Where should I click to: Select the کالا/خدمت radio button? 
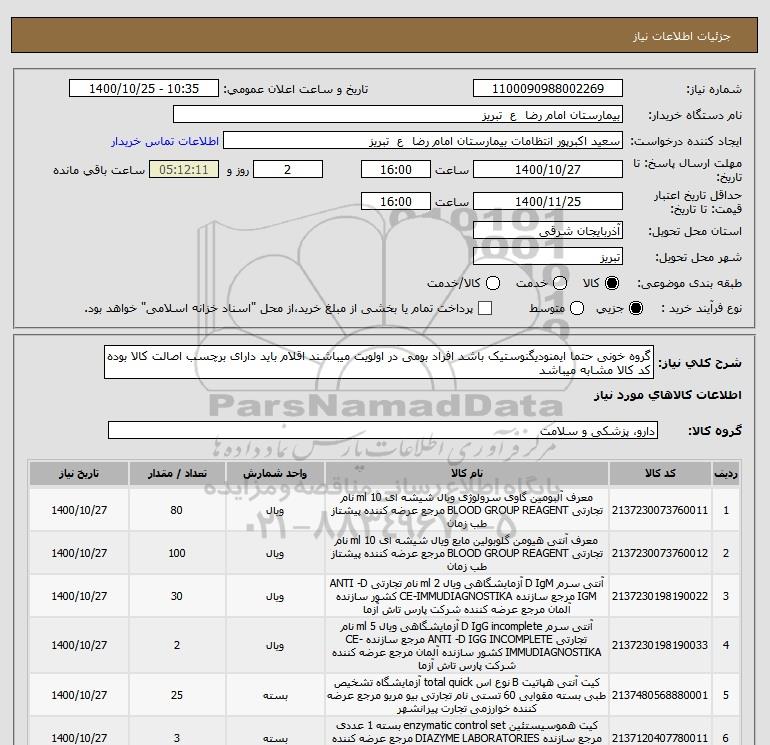click(493, 283)
